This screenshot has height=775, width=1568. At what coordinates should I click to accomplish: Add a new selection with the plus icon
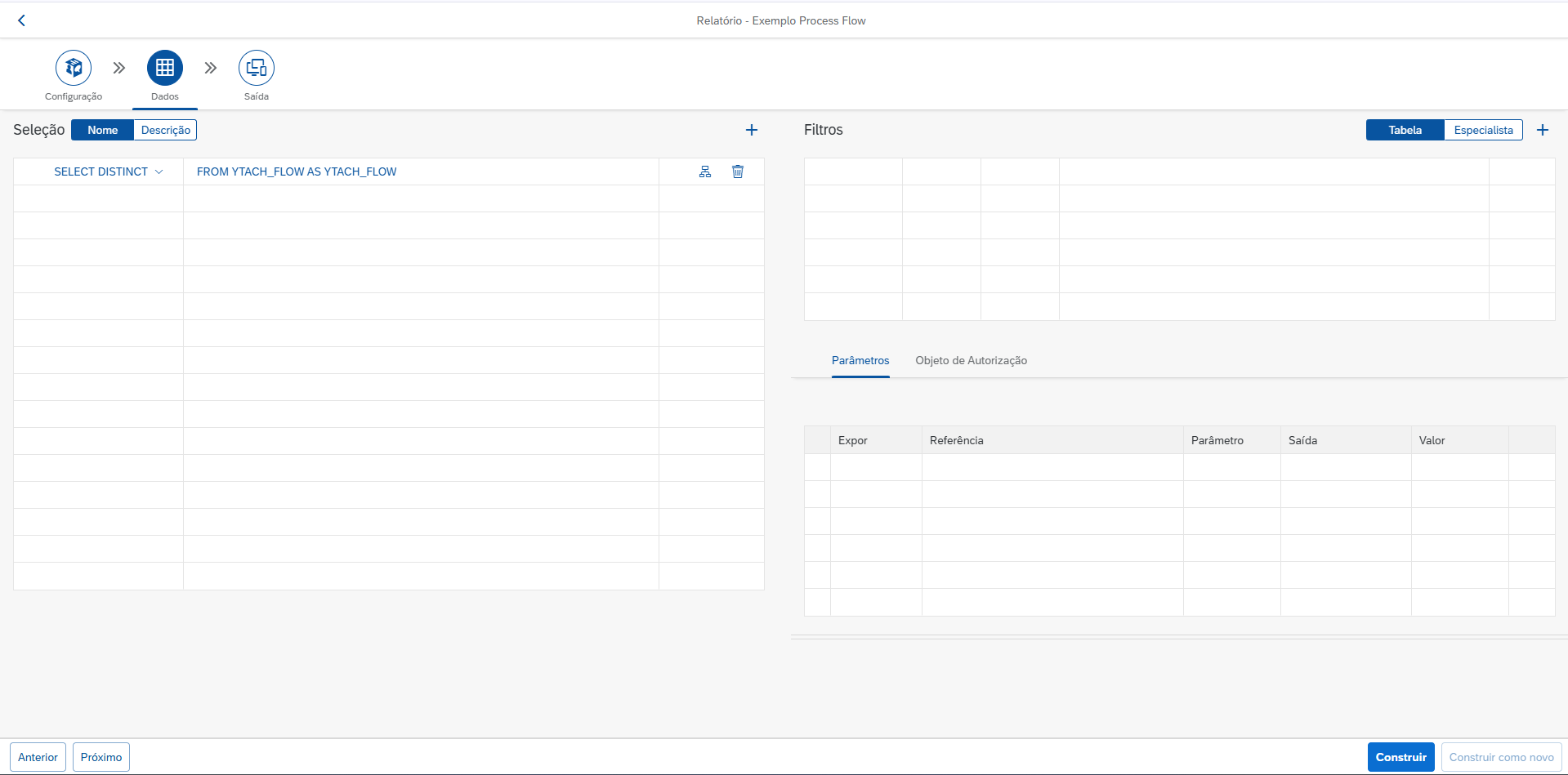pos(752,130)
